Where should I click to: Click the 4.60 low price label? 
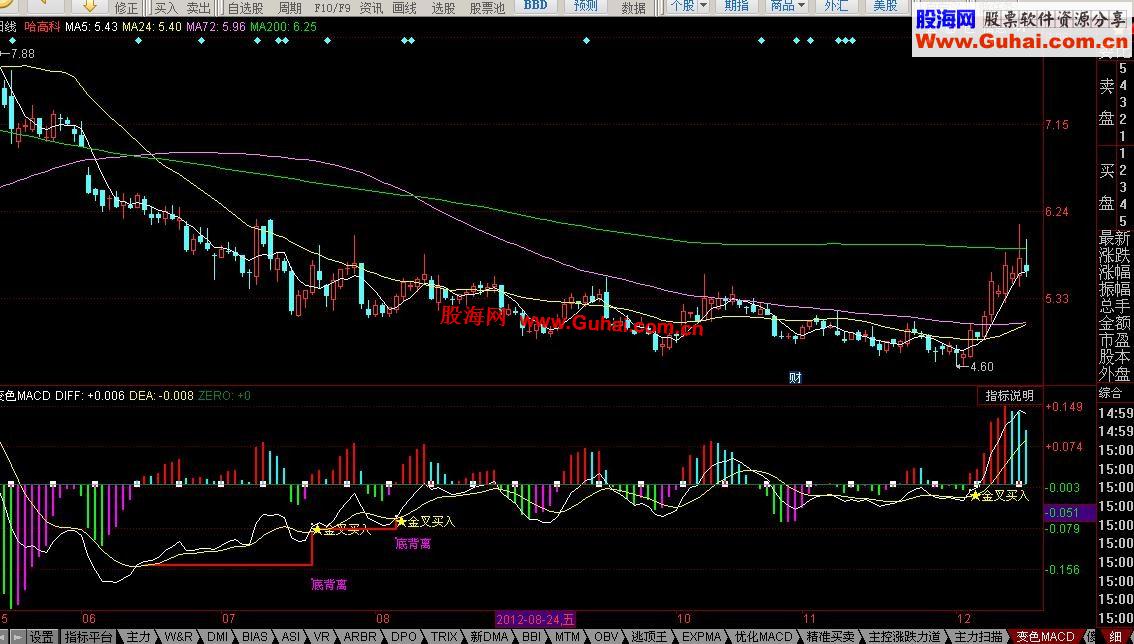click(981, 366)
